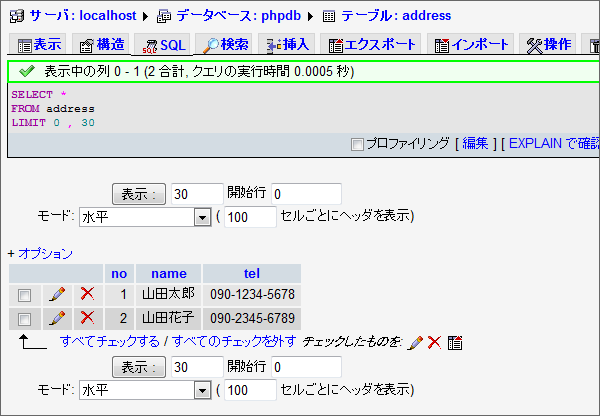The width and height of the screenshot is (600, 416).
Task: Click the no value 1 cell
Action: pyautogui.click(x=119, y=294)
